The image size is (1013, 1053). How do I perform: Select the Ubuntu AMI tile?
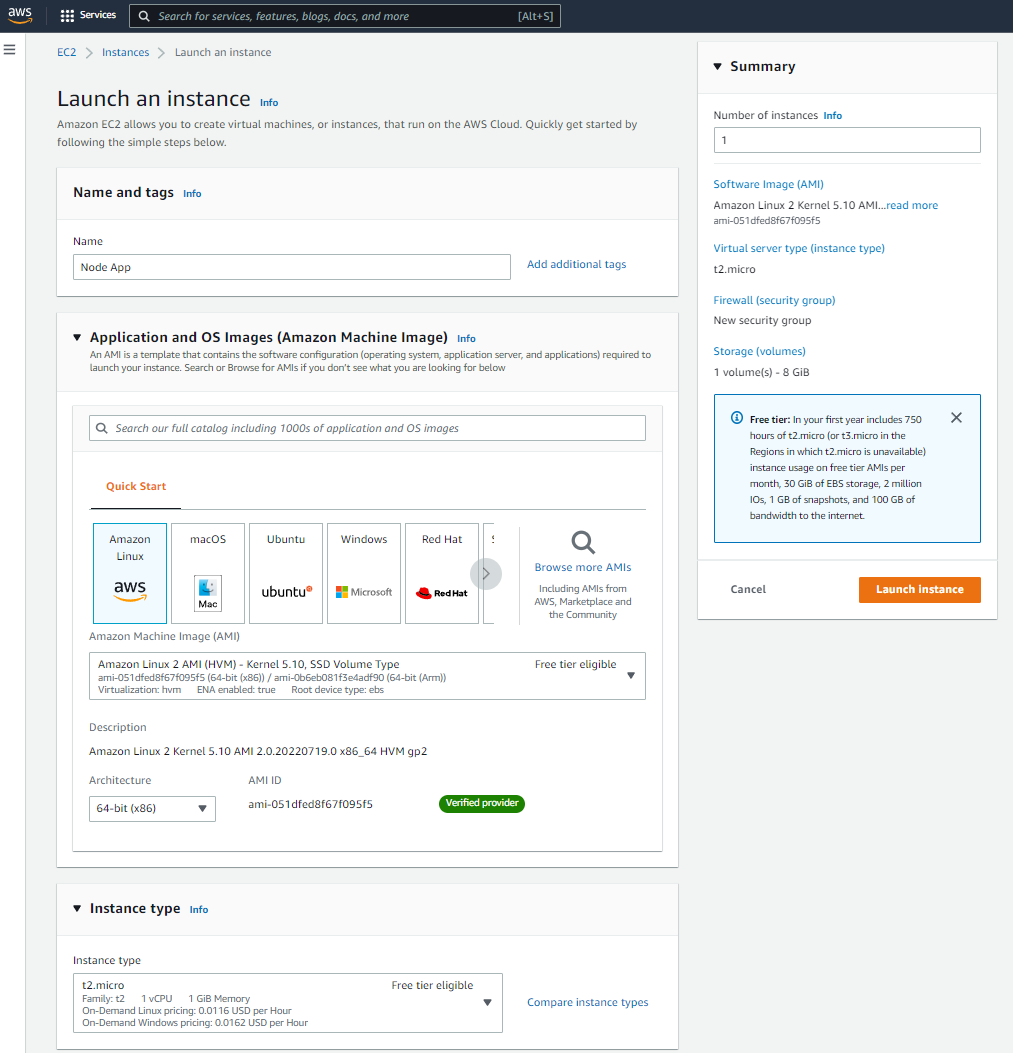[x=286, y=574]
